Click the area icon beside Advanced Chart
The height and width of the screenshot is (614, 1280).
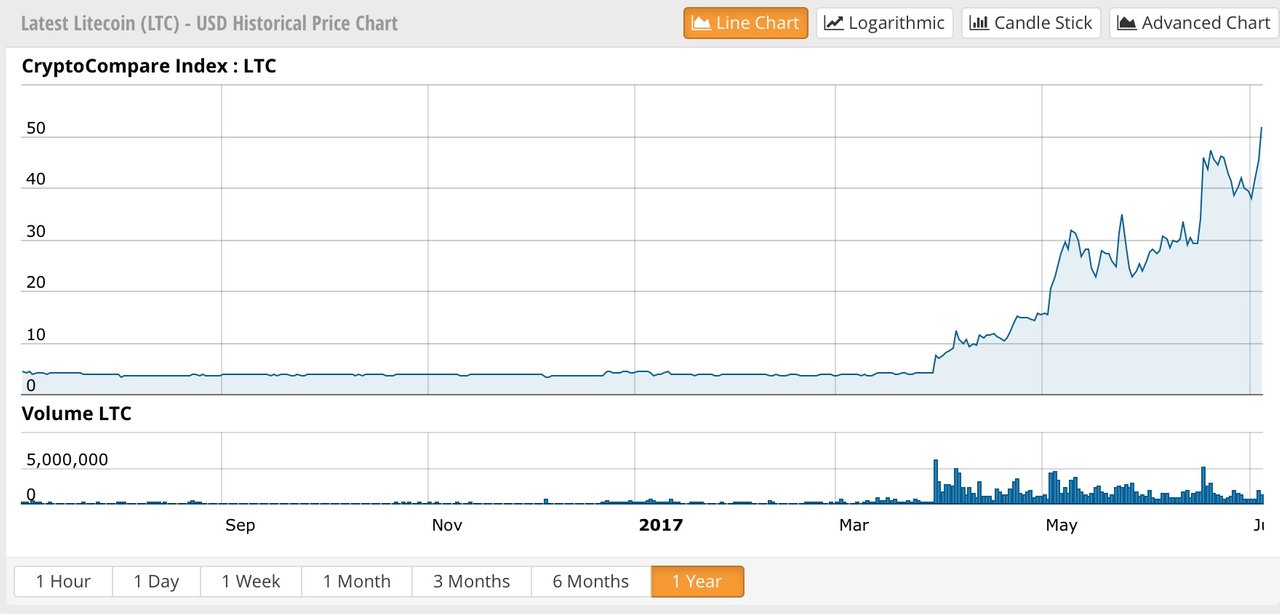click(x=1127, y=23)
